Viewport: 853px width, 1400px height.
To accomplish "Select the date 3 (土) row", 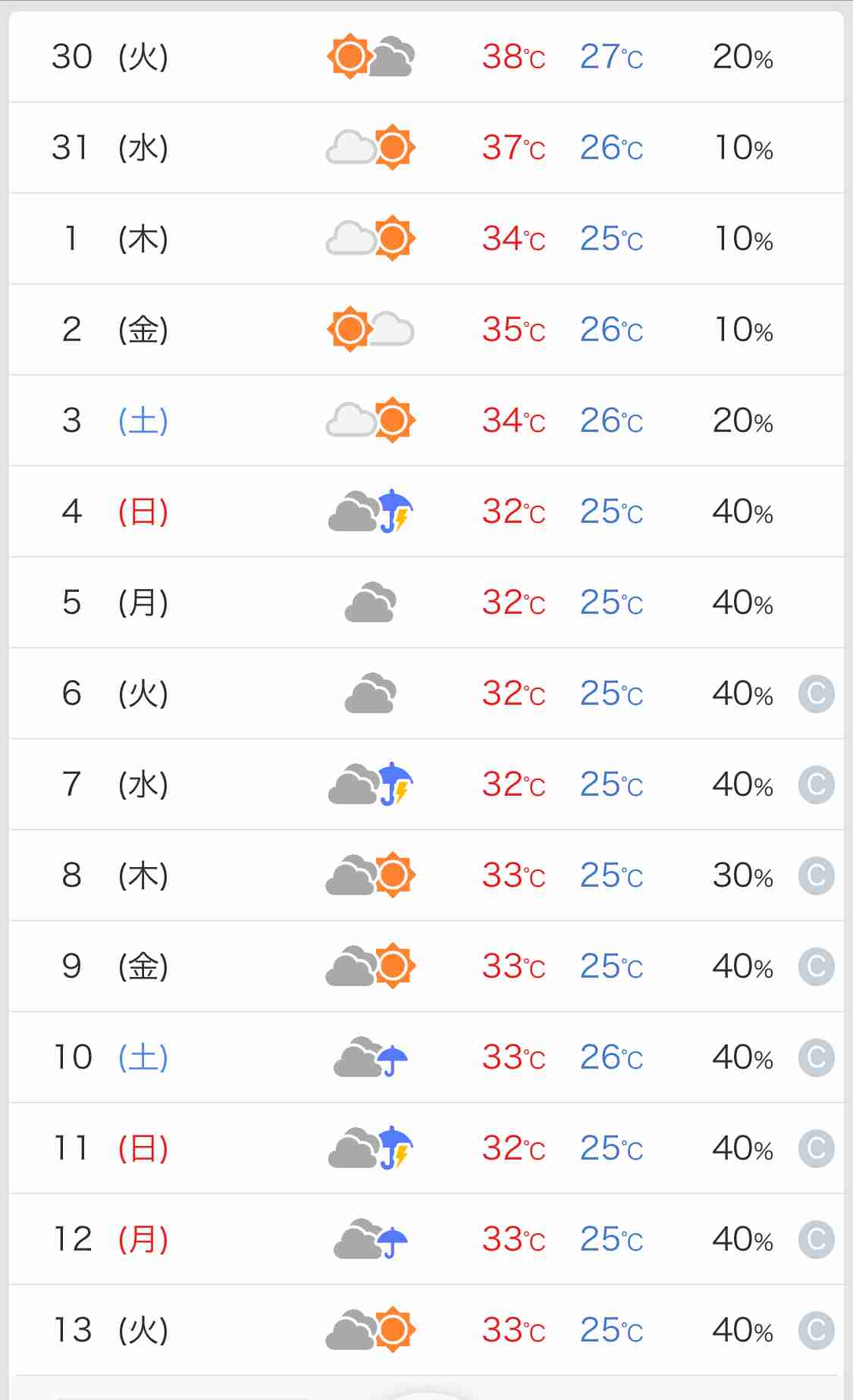I will [426, 421].
